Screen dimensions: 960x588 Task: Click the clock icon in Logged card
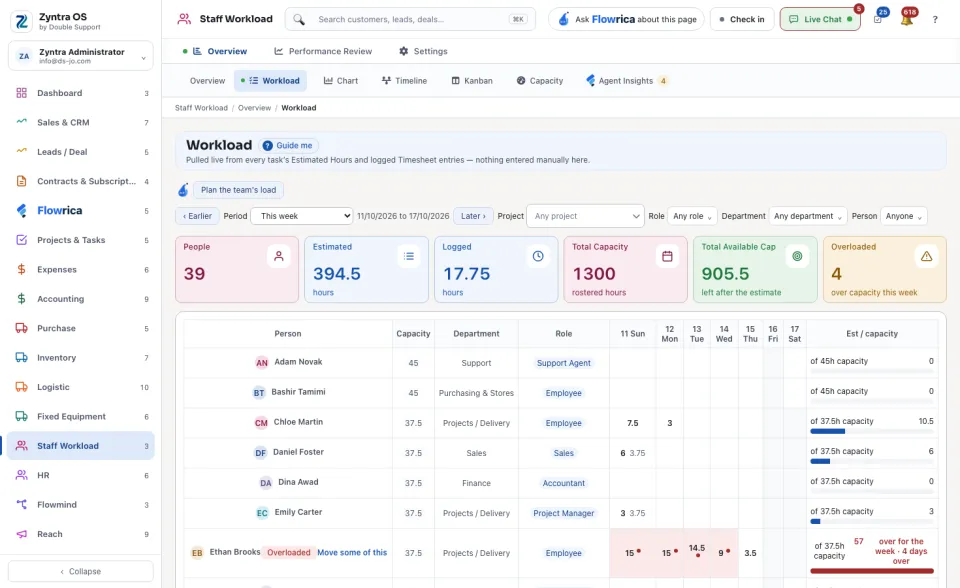538,256
